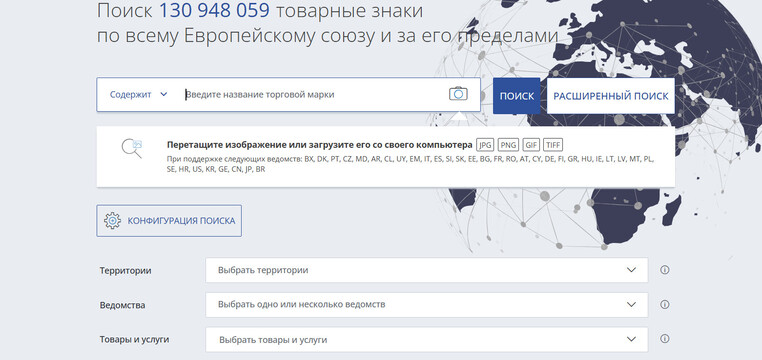The width and height of the screenshot is (762, 360).
Task: Open КОНФИГУРАЦИЯ ПОИСКА settings
Action: (x=169, y=221)
